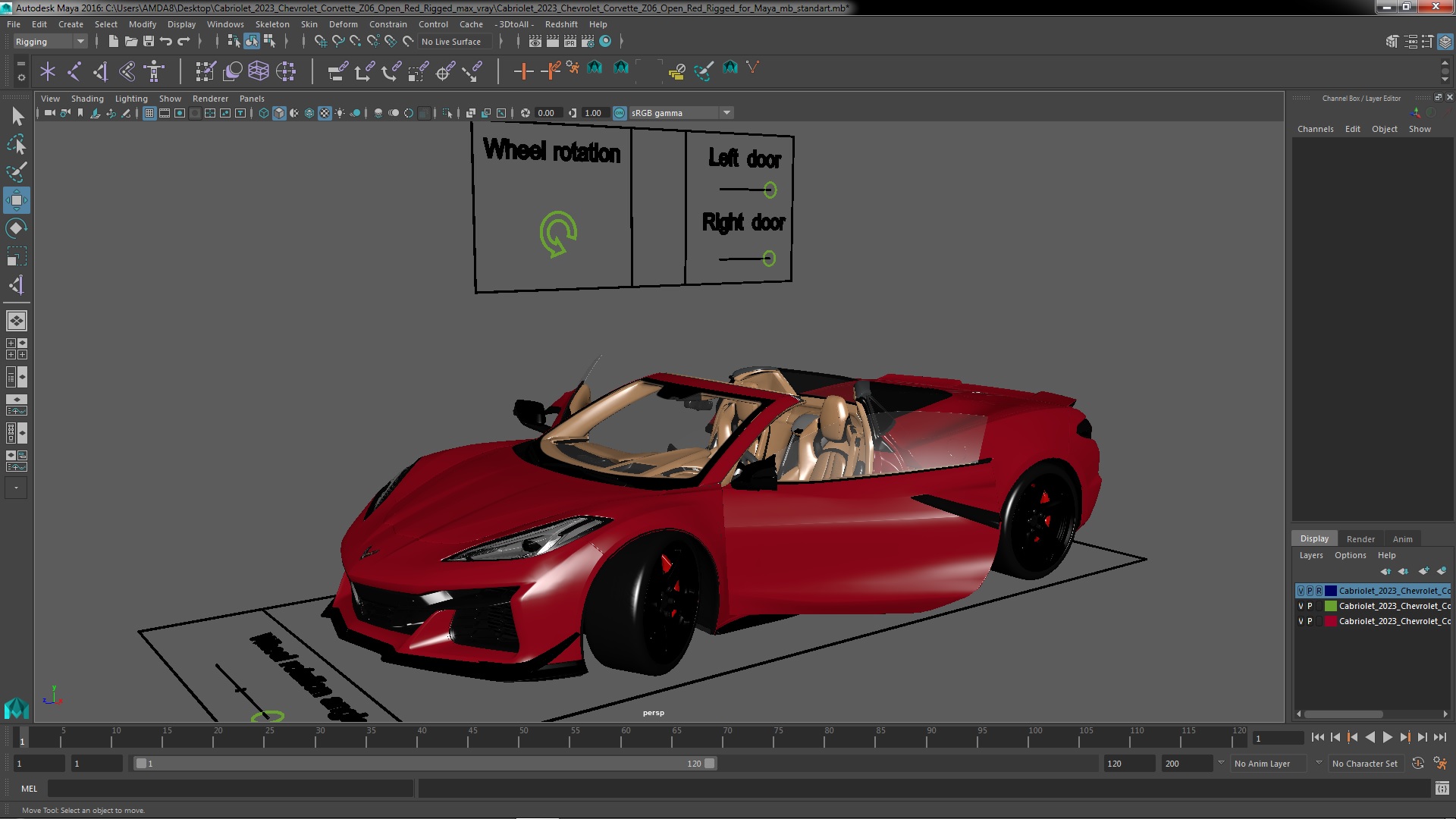Switch to the Anim layer tab
This screenshot has height=819, width=1456.
click(1402, 539)
